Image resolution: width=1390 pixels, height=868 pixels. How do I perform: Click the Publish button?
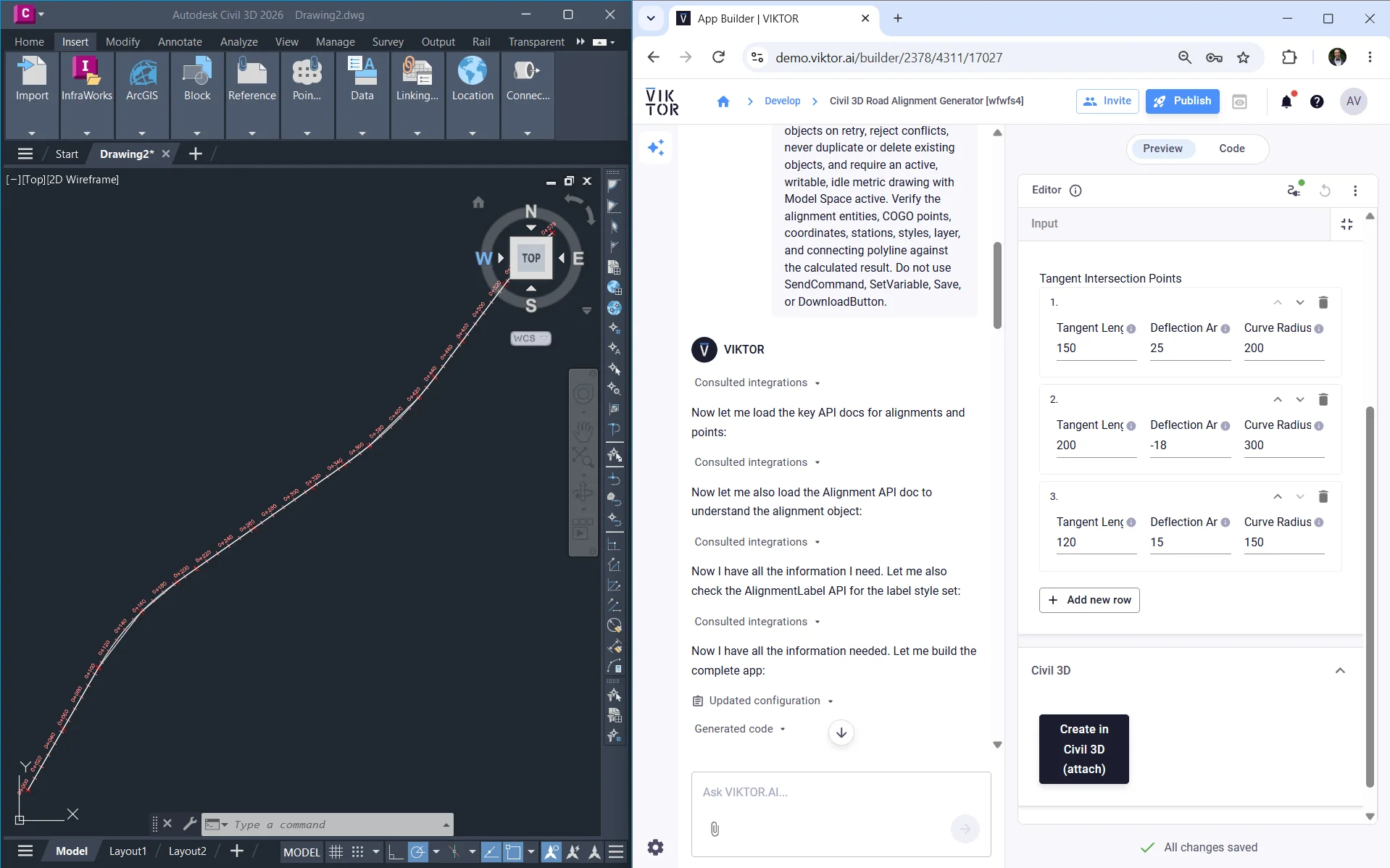[x=1182, y=101]
